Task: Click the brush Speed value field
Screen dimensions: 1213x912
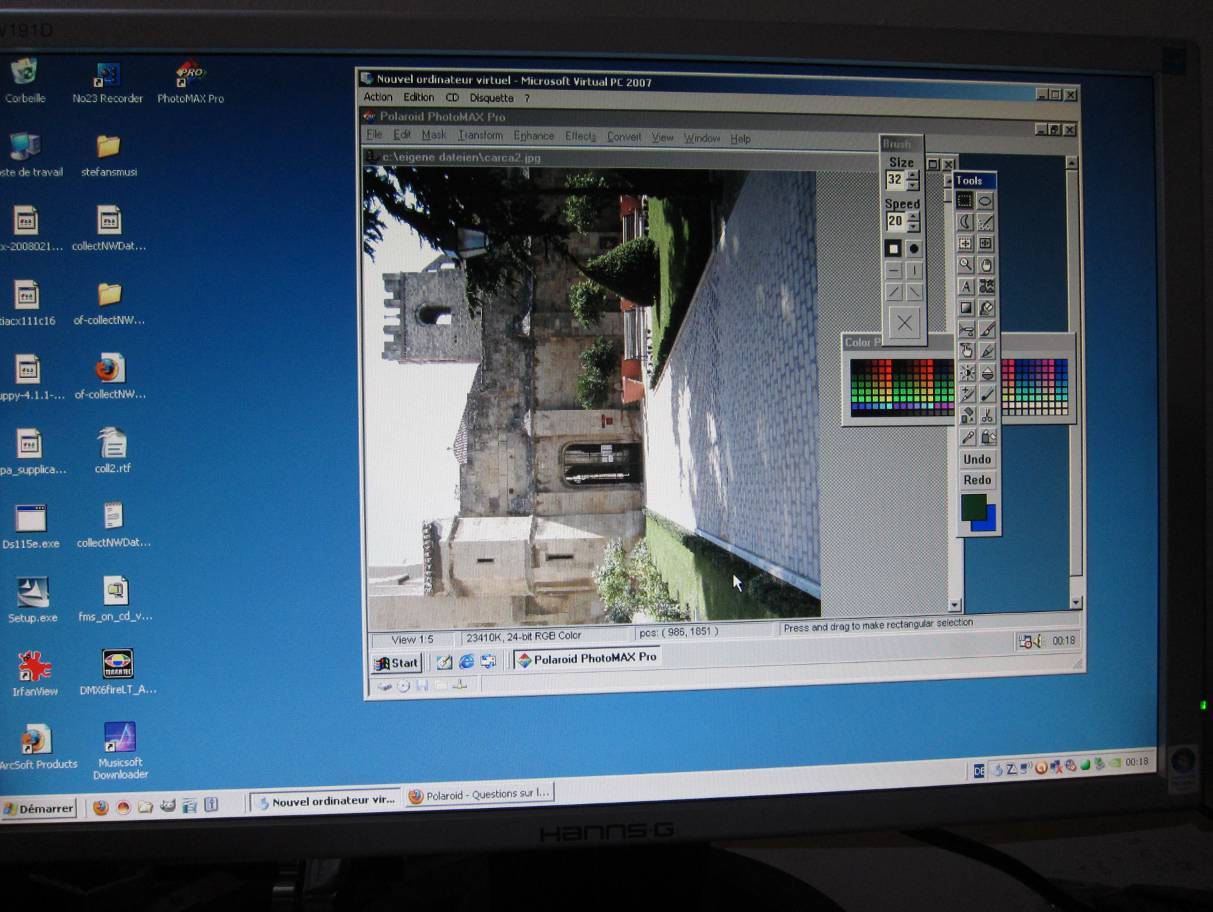Action: (x=895, y=222)
